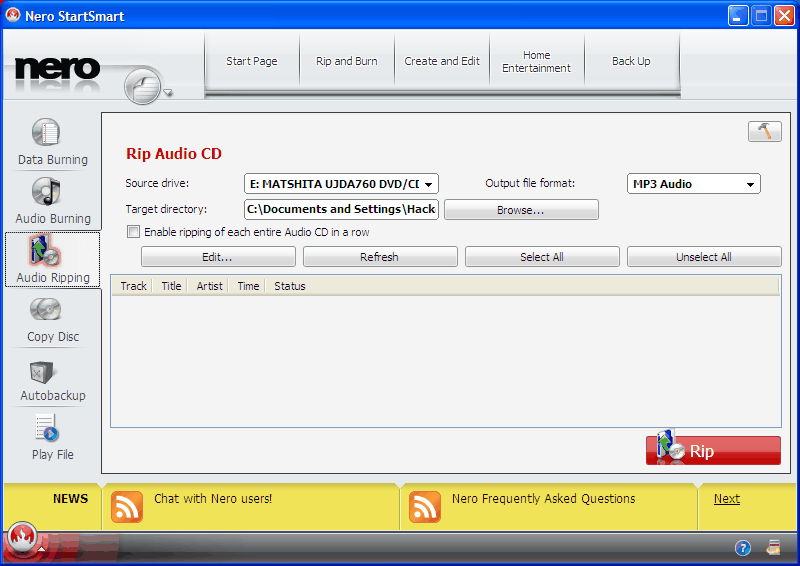Switch to the Back Up tab
The height and width of the screenshot is (566, 800).
pos(631,61)
